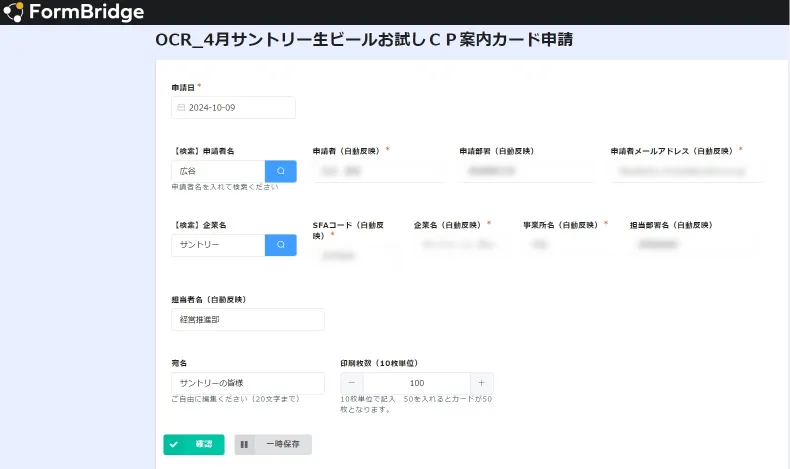790x469 pixels.
Task: Focus the 【検索】申請者名 search input
Action: pyautogui.click(x=218, y=171)
